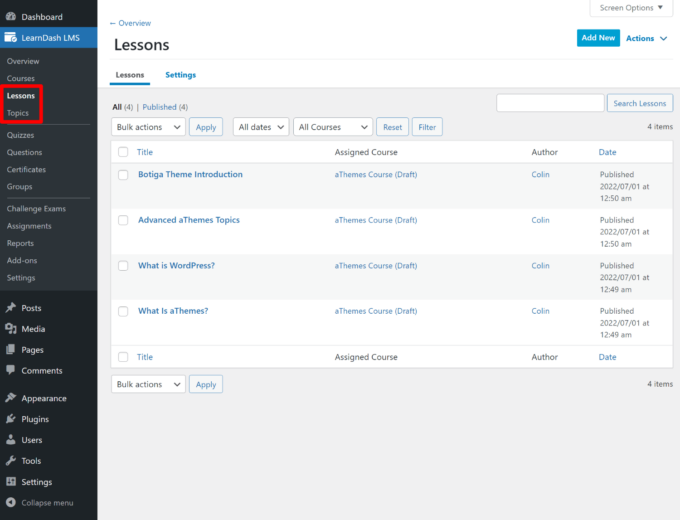The width and height of the screenshot is (680, 520).
Task: Open aThemes Course (Draft) in Botiga row
Action: 376,174
